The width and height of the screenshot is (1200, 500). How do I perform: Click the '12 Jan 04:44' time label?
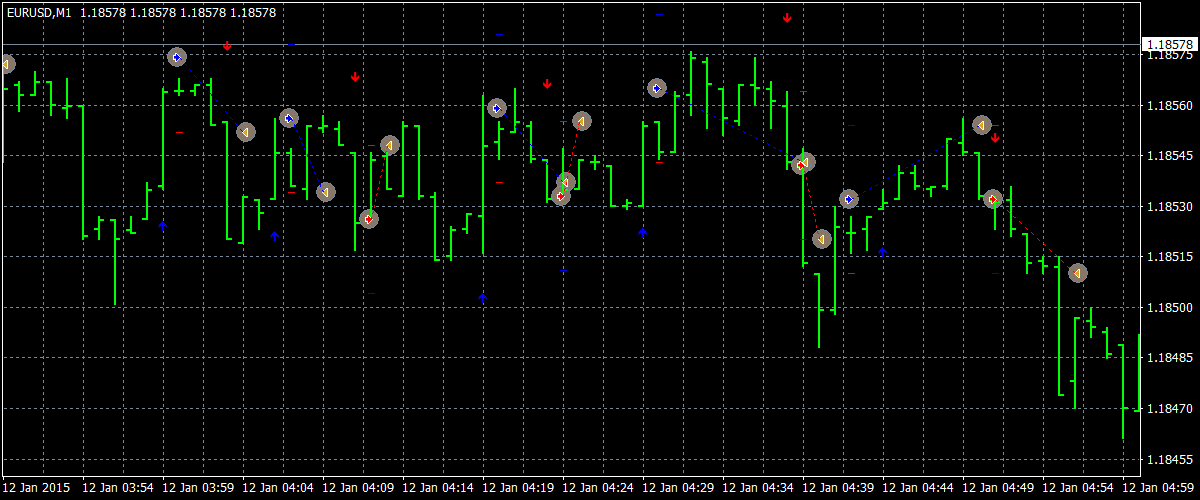point(917,488)
